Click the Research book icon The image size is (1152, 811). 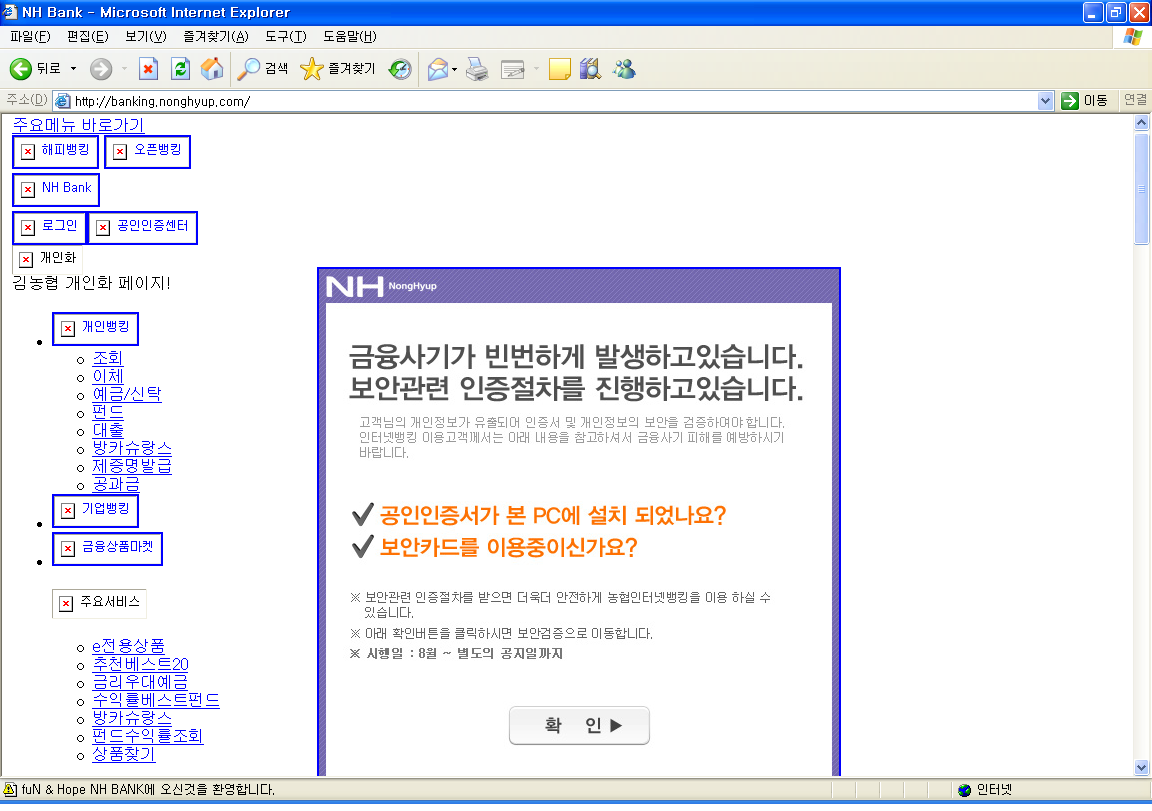pos(590,69)
